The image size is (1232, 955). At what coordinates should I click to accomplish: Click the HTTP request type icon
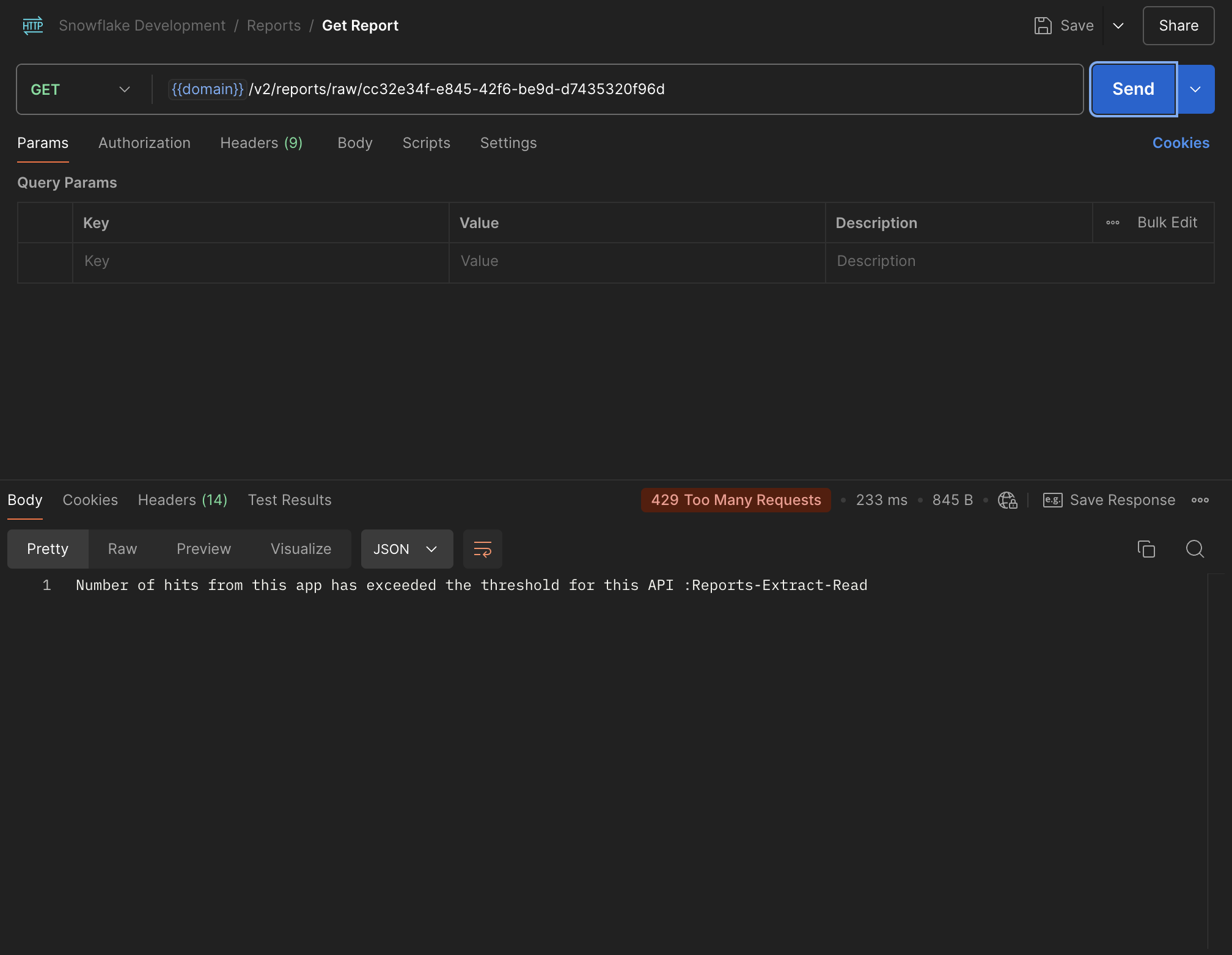click(33, 26)
